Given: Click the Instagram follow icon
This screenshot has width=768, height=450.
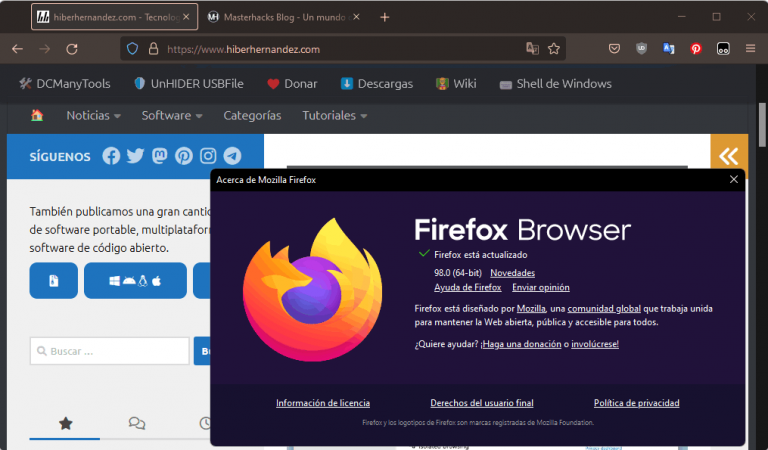Looking at the screenshot, I should tap(208, 156).
